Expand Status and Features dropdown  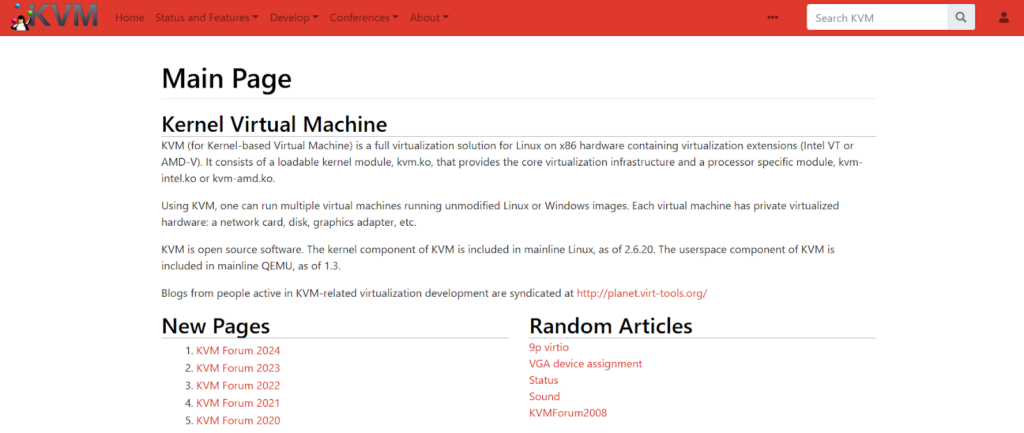tap(206, 18)
